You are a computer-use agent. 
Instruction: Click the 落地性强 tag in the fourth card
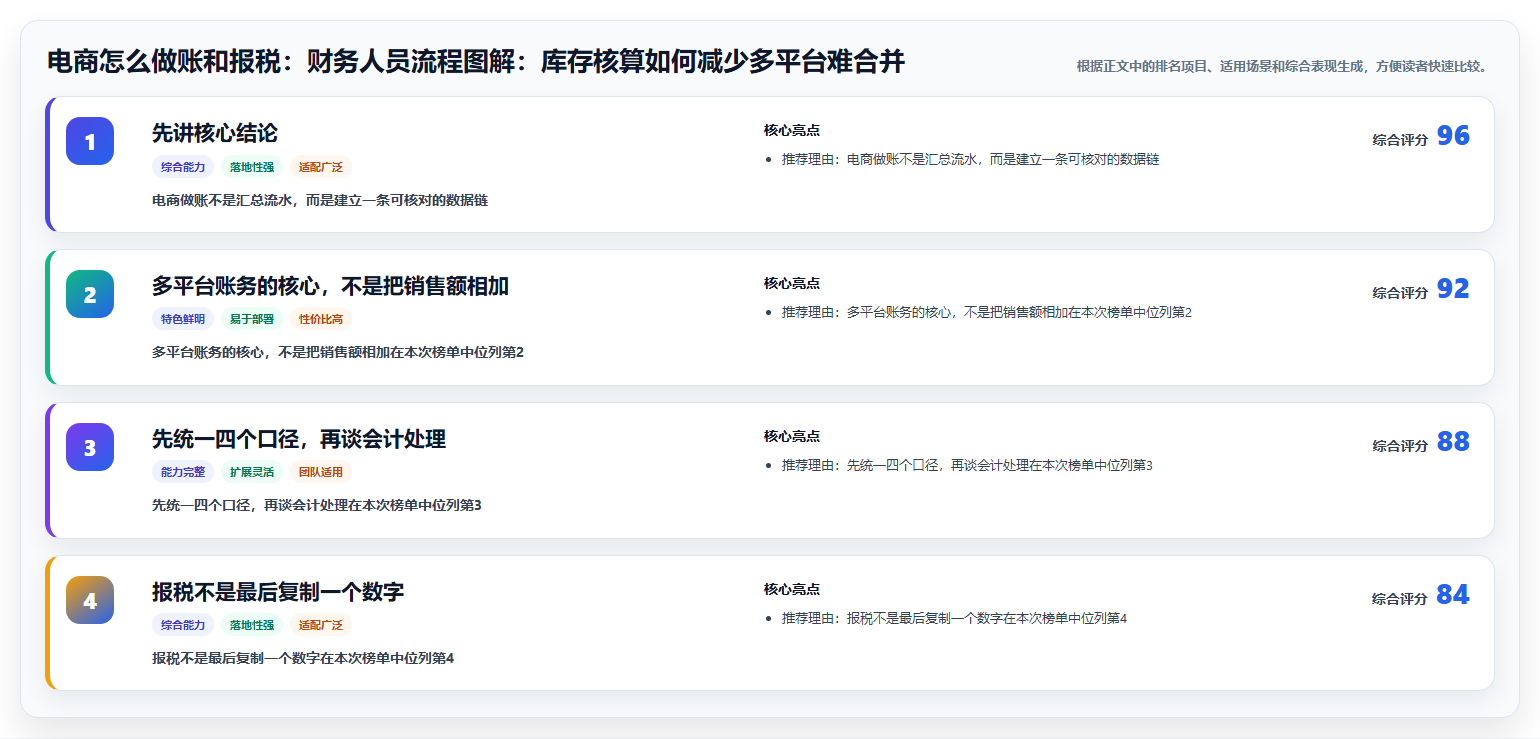(252, 625)
